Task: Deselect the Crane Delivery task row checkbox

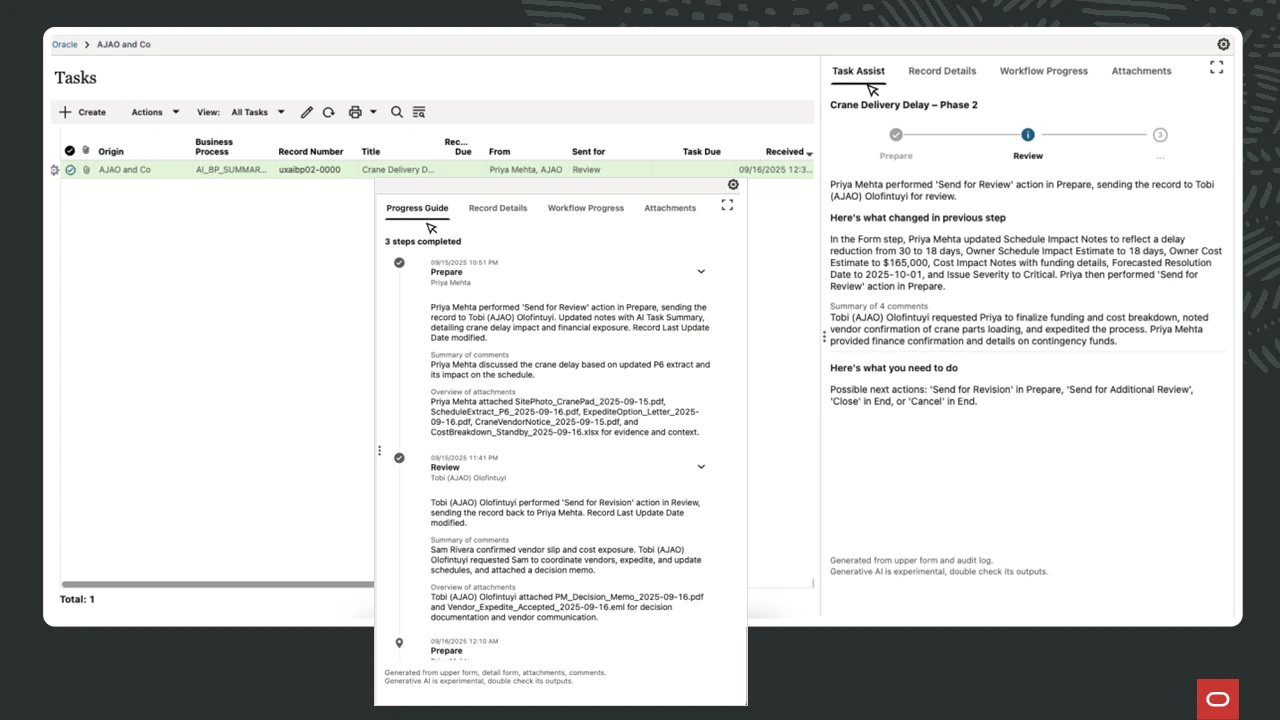Action: pyautogui.click(x=70, y=170)
